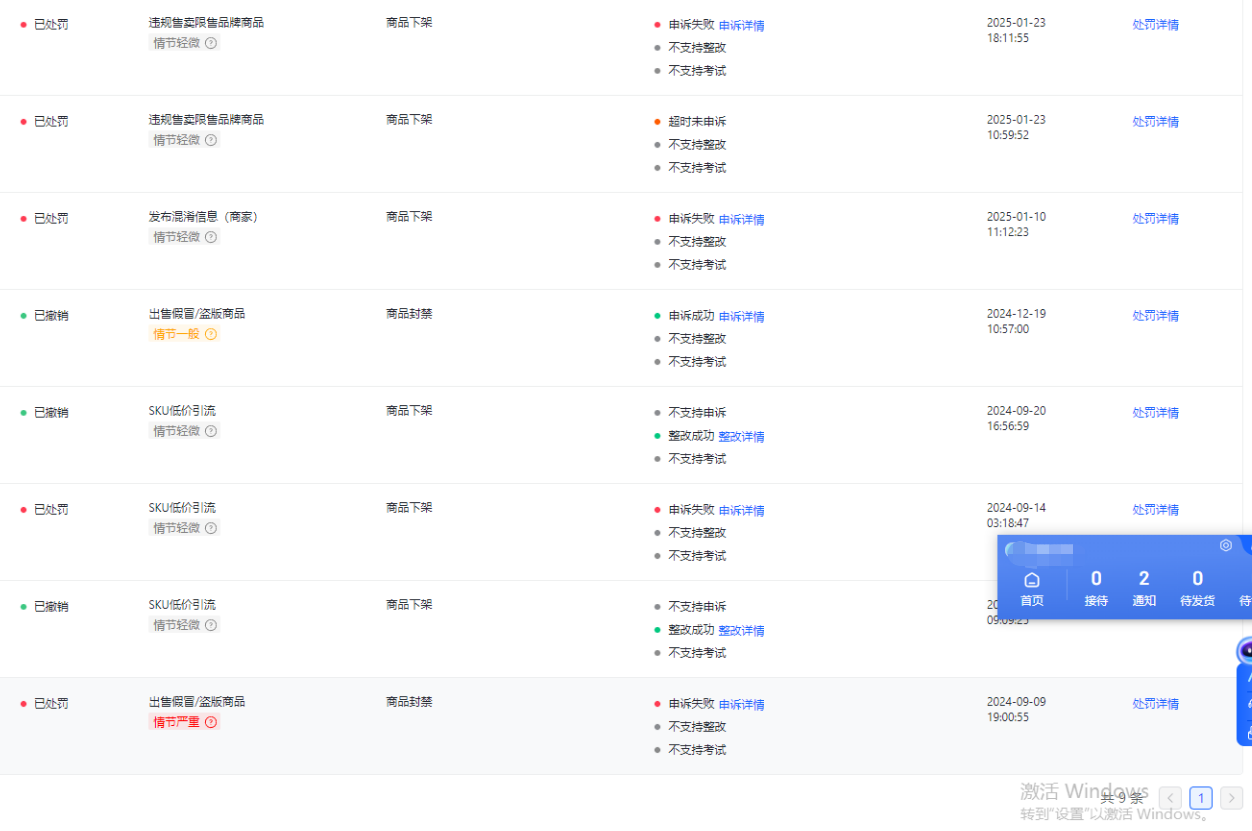Open 申诉详情 next to 申诉成功
The height and width of the screenshot is (831, 1252).
(x=741, y=317)
